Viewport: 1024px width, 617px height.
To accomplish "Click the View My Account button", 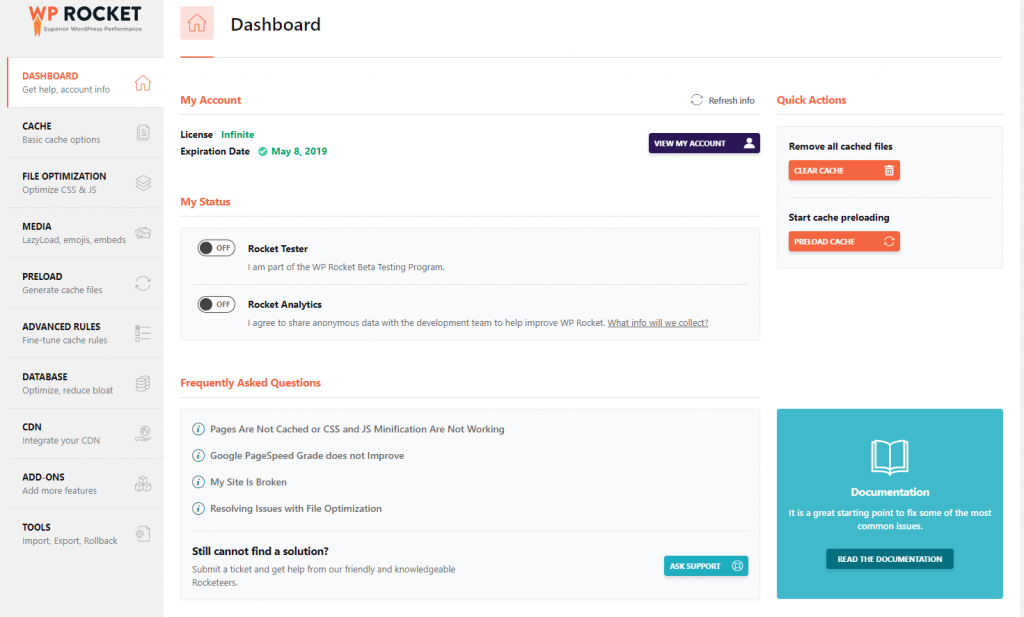I will (x=704, y=143).
